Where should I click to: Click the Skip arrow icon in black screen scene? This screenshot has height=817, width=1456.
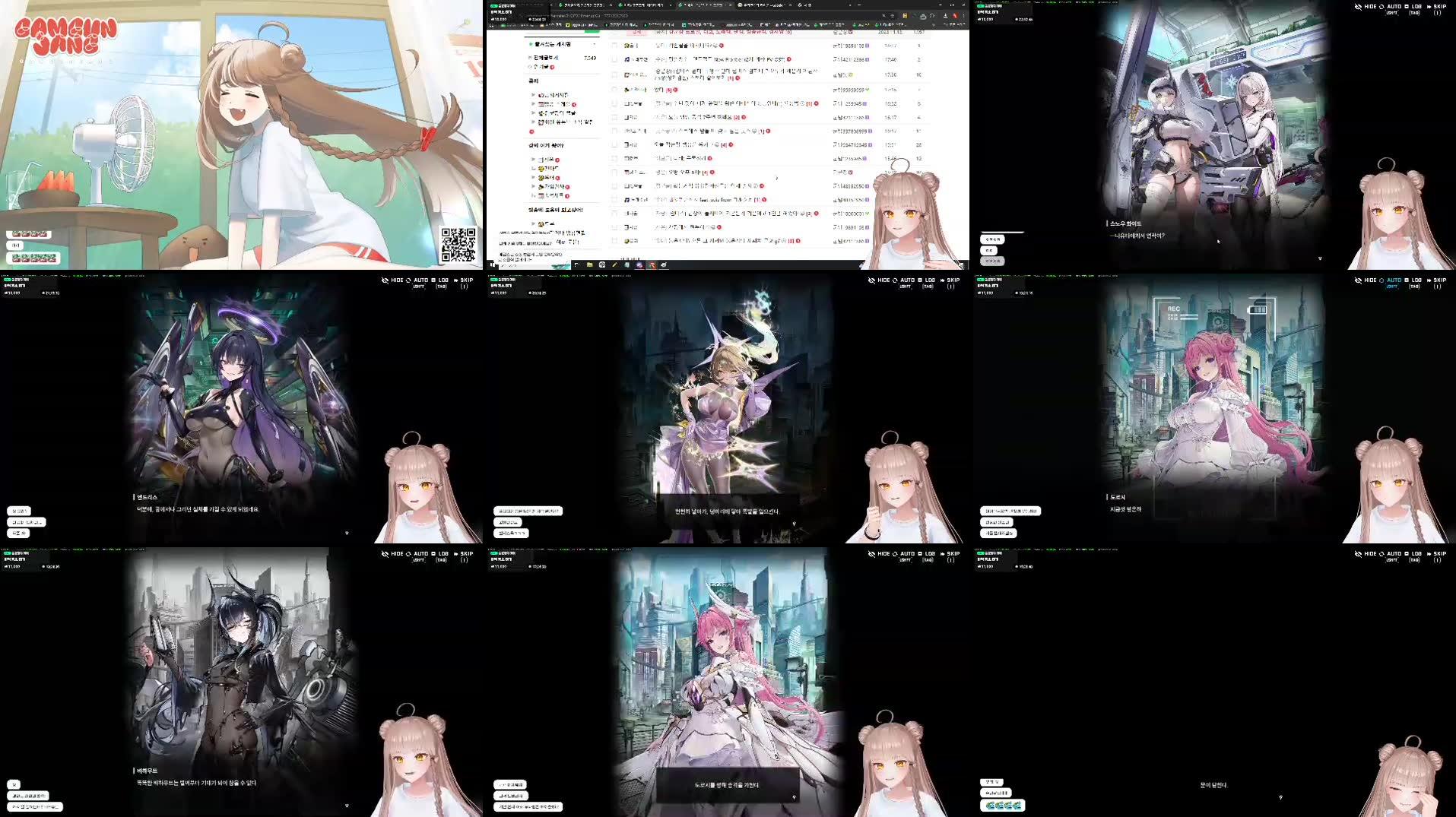coord(1429,554)
